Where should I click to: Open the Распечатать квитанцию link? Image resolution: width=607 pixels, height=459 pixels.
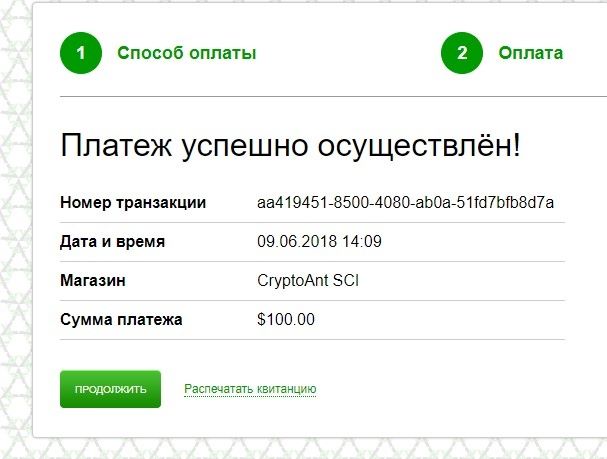tap(250, 389)
